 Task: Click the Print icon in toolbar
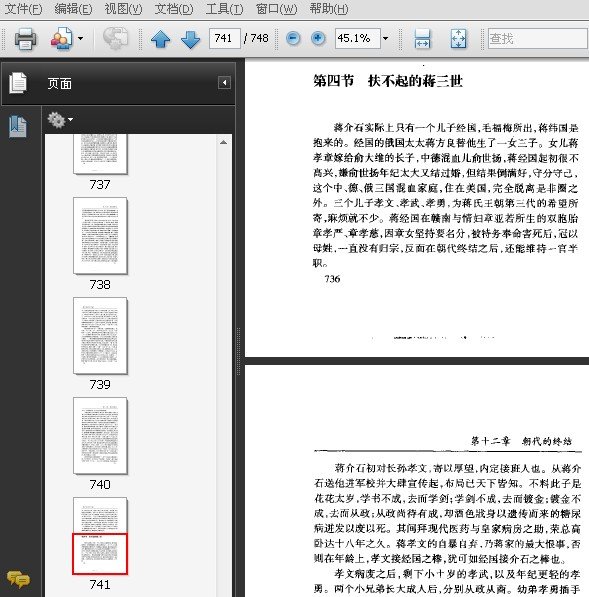(25, 38)
